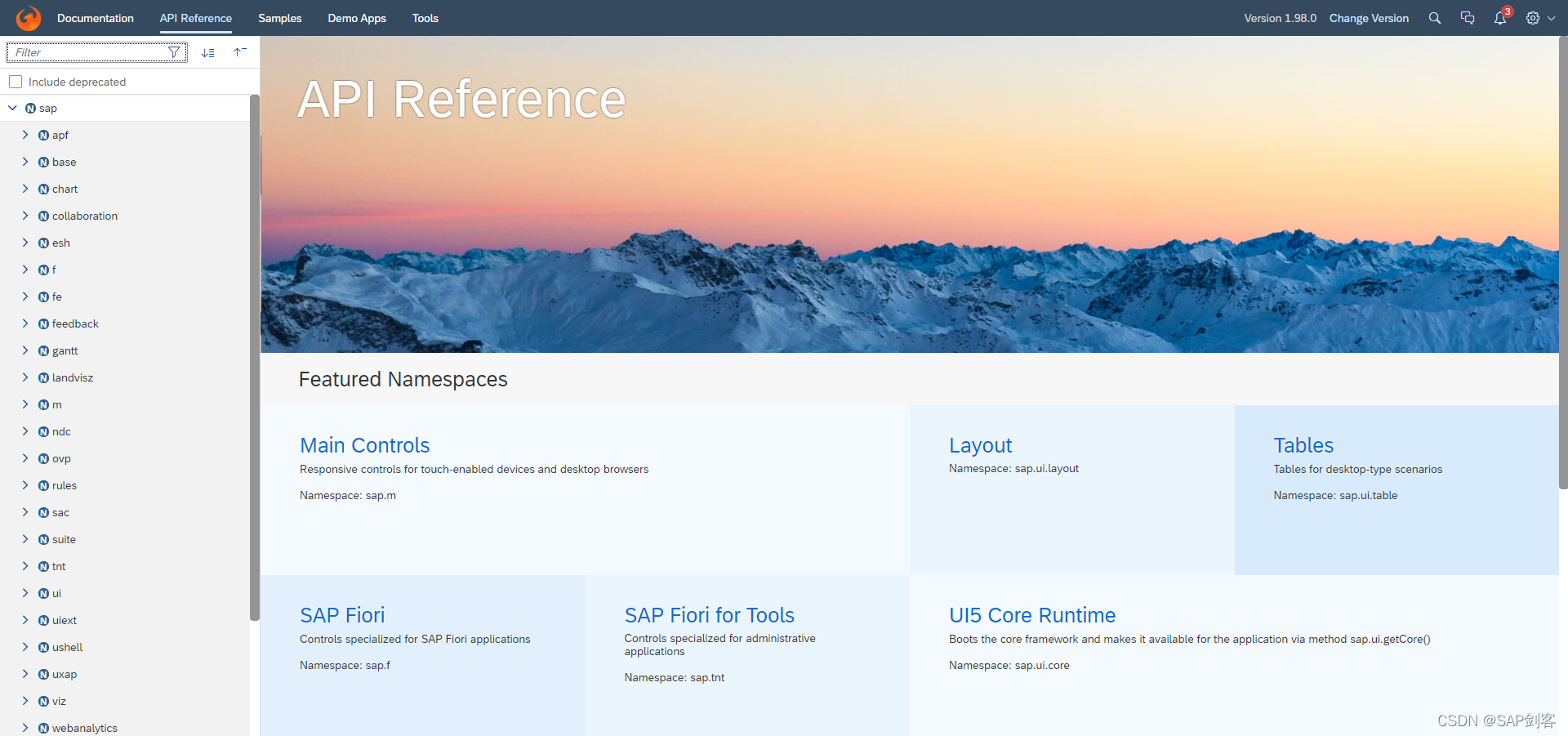The image size is (1568, 736).
Task: Click the namespace icon beside viz
Action: pos(44,702)
